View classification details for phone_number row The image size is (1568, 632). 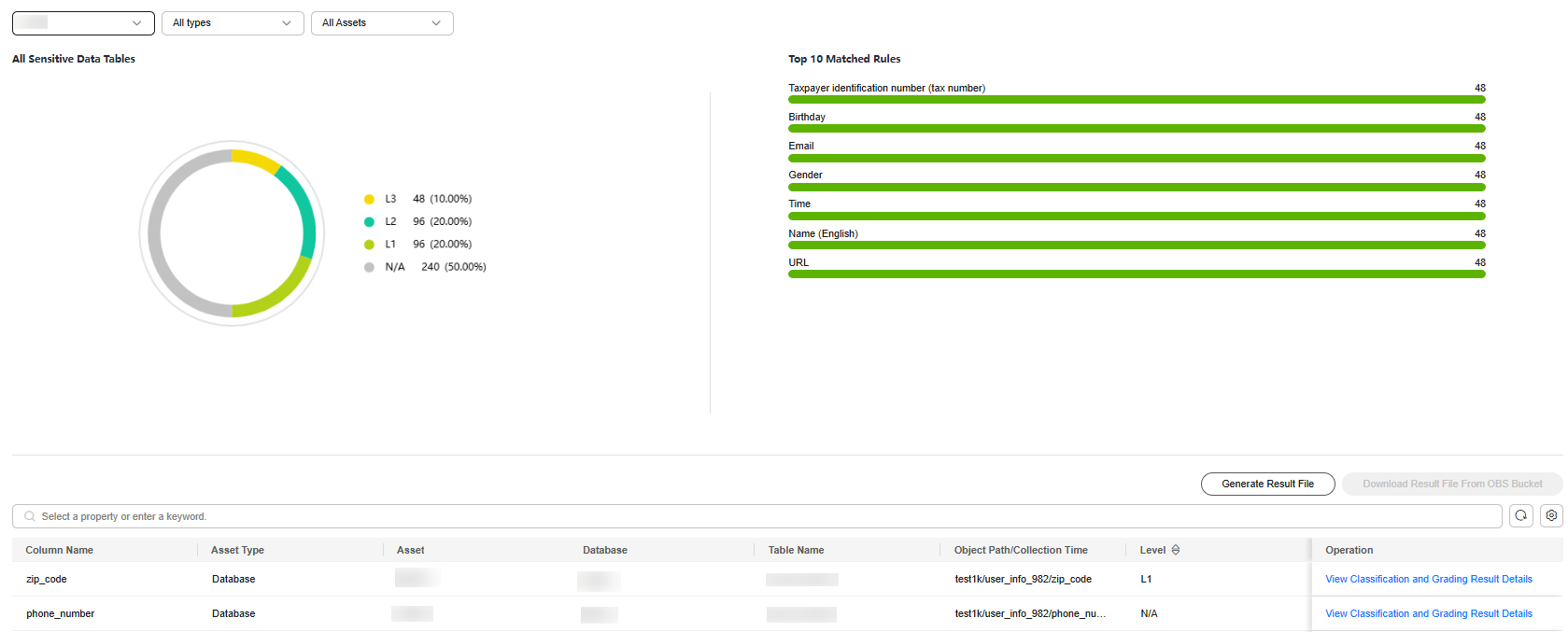1428,613
